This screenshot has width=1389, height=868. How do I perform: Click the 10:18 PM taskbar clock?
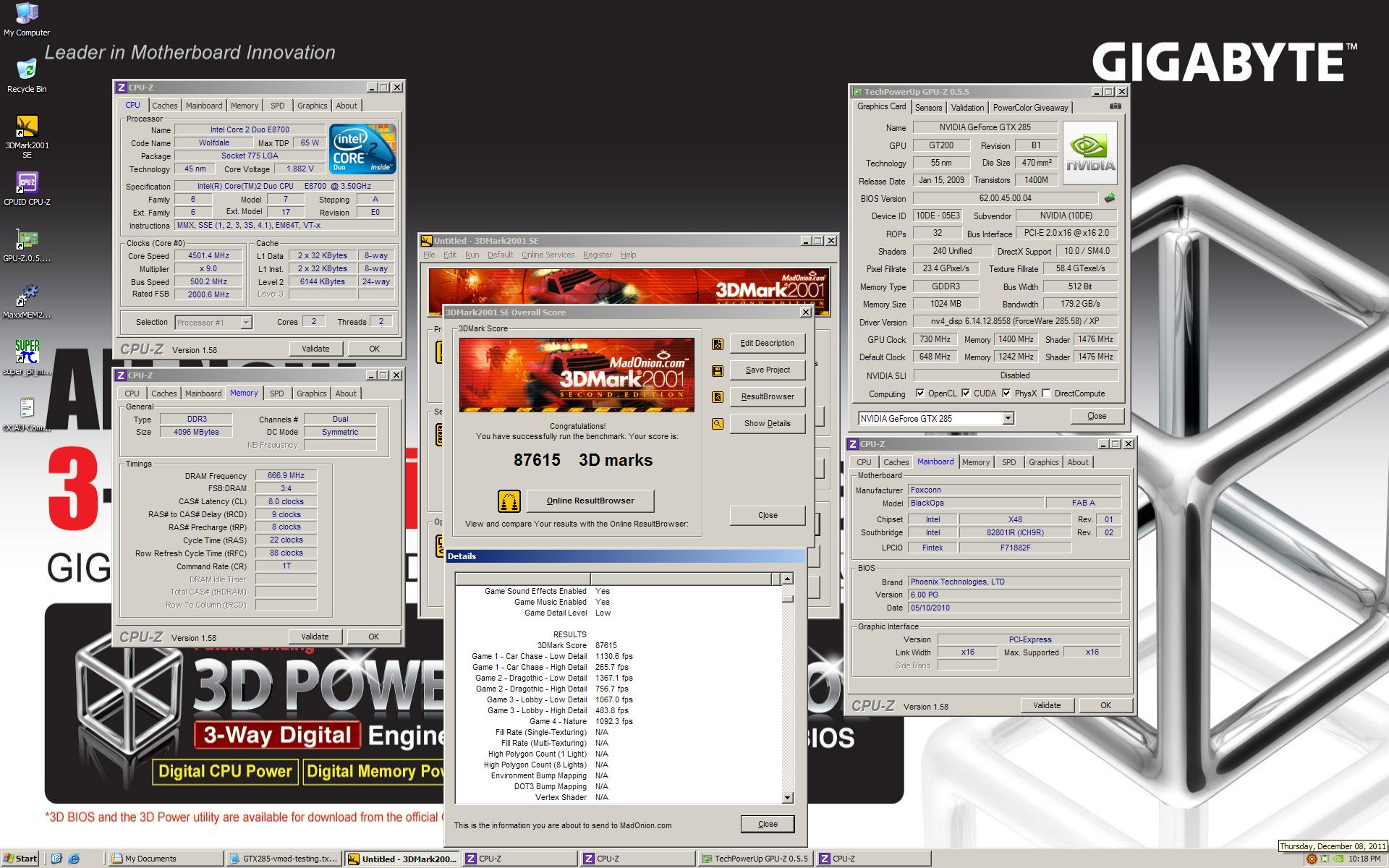click(x=1364, y=859)
